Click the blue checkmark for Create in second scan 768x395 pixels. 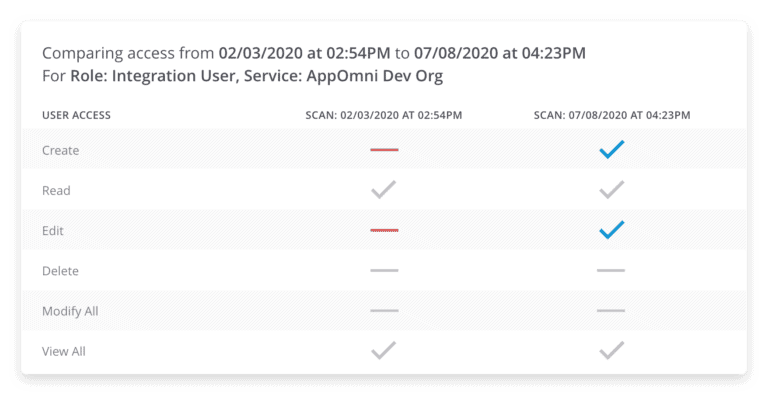click(x=612, y=149)
